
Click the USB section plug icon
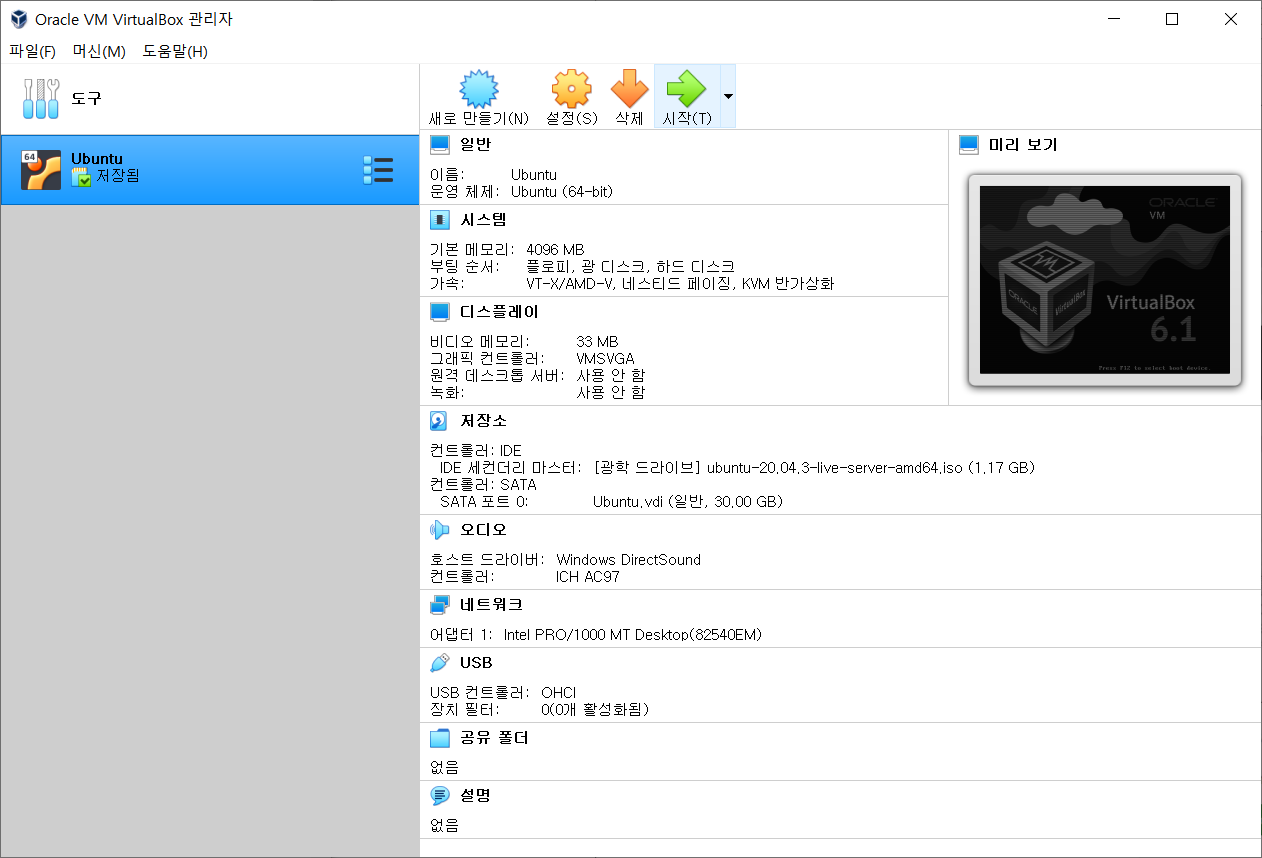[x=440, y=663]
